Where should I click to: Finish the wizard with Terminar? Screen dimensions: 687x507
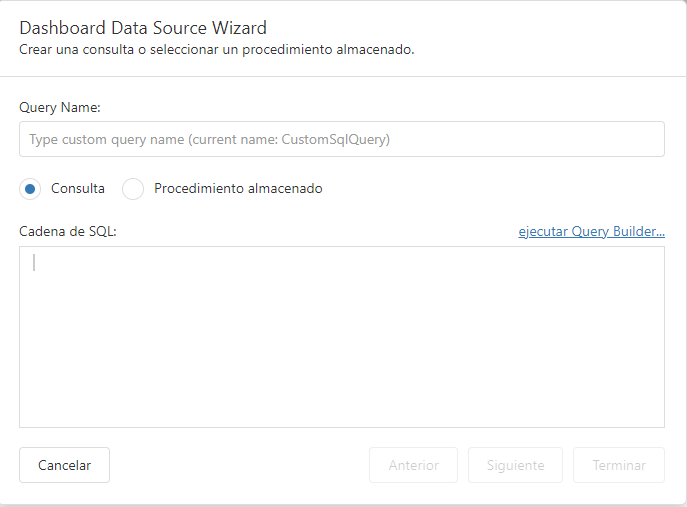point(618,465)
